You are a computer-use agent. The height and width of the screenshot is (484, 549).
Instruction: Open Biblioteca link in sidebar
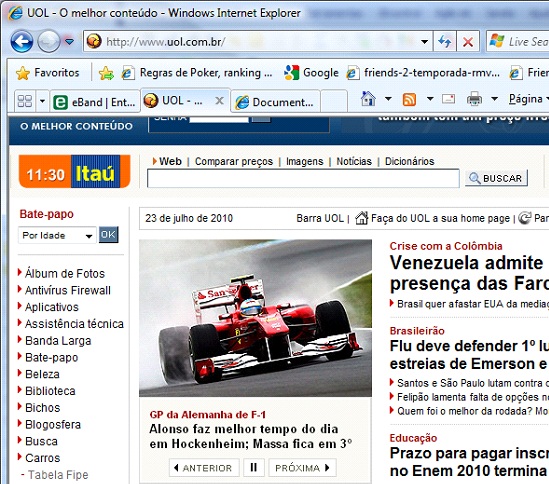point(50,391)
